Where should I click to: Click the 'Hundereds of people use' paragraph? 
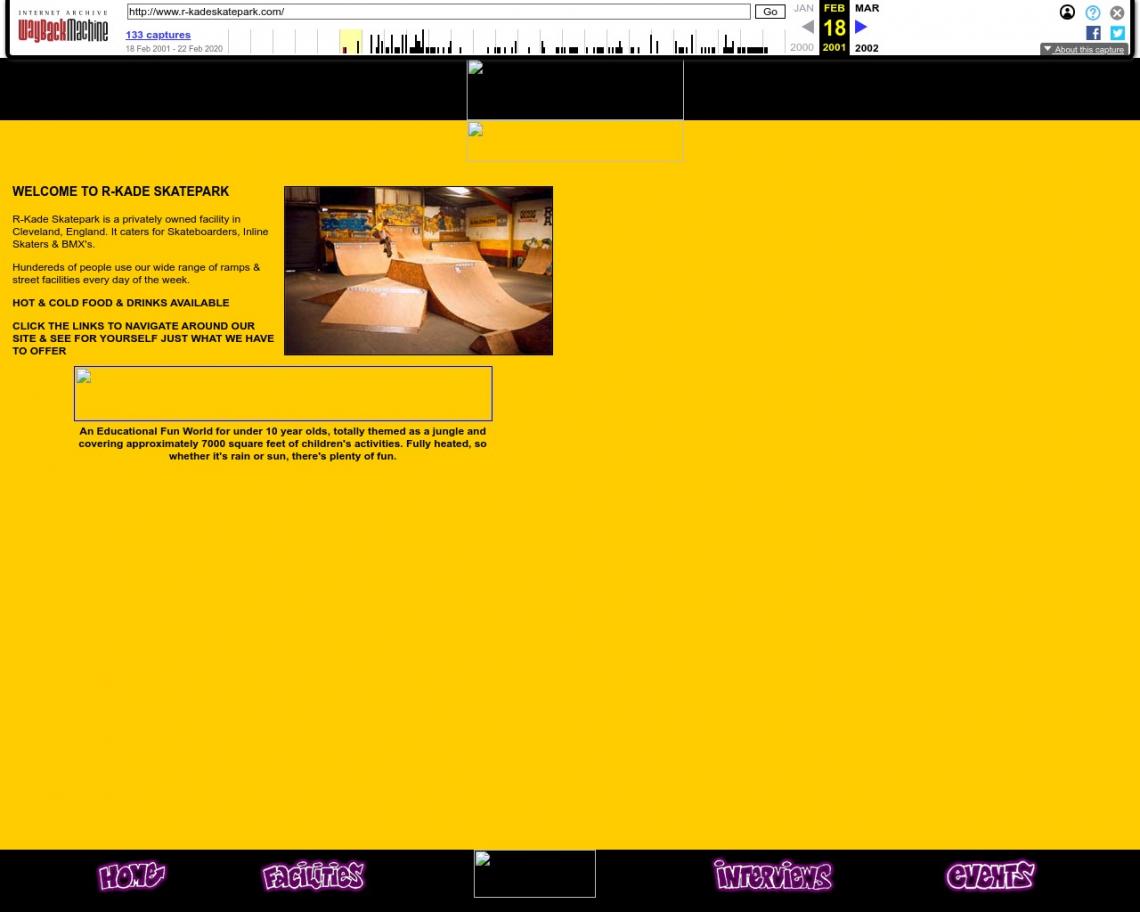tap(136, 273)
